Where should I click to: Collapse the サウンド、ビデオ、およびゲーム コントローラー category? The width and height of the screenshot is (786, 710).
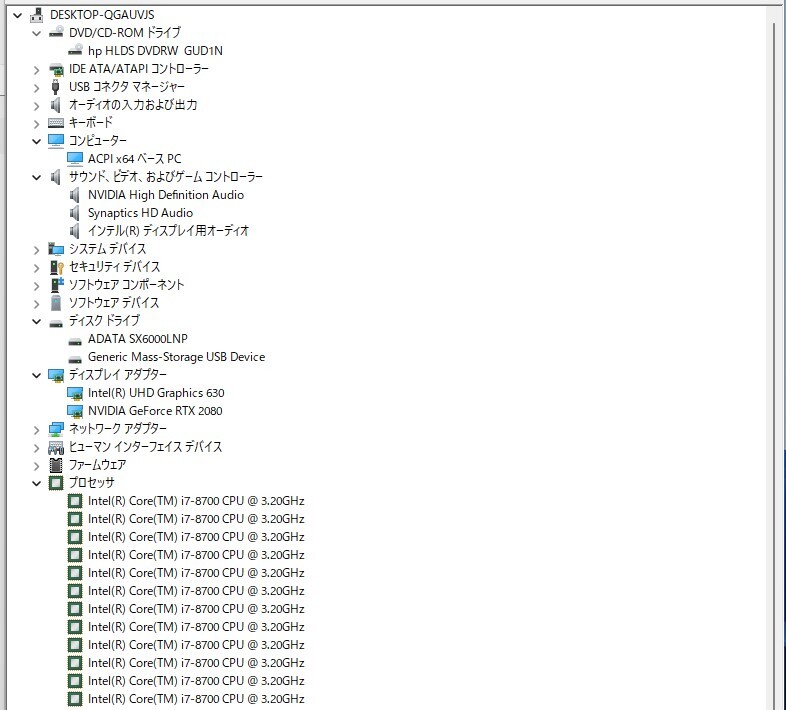(36, 178)
